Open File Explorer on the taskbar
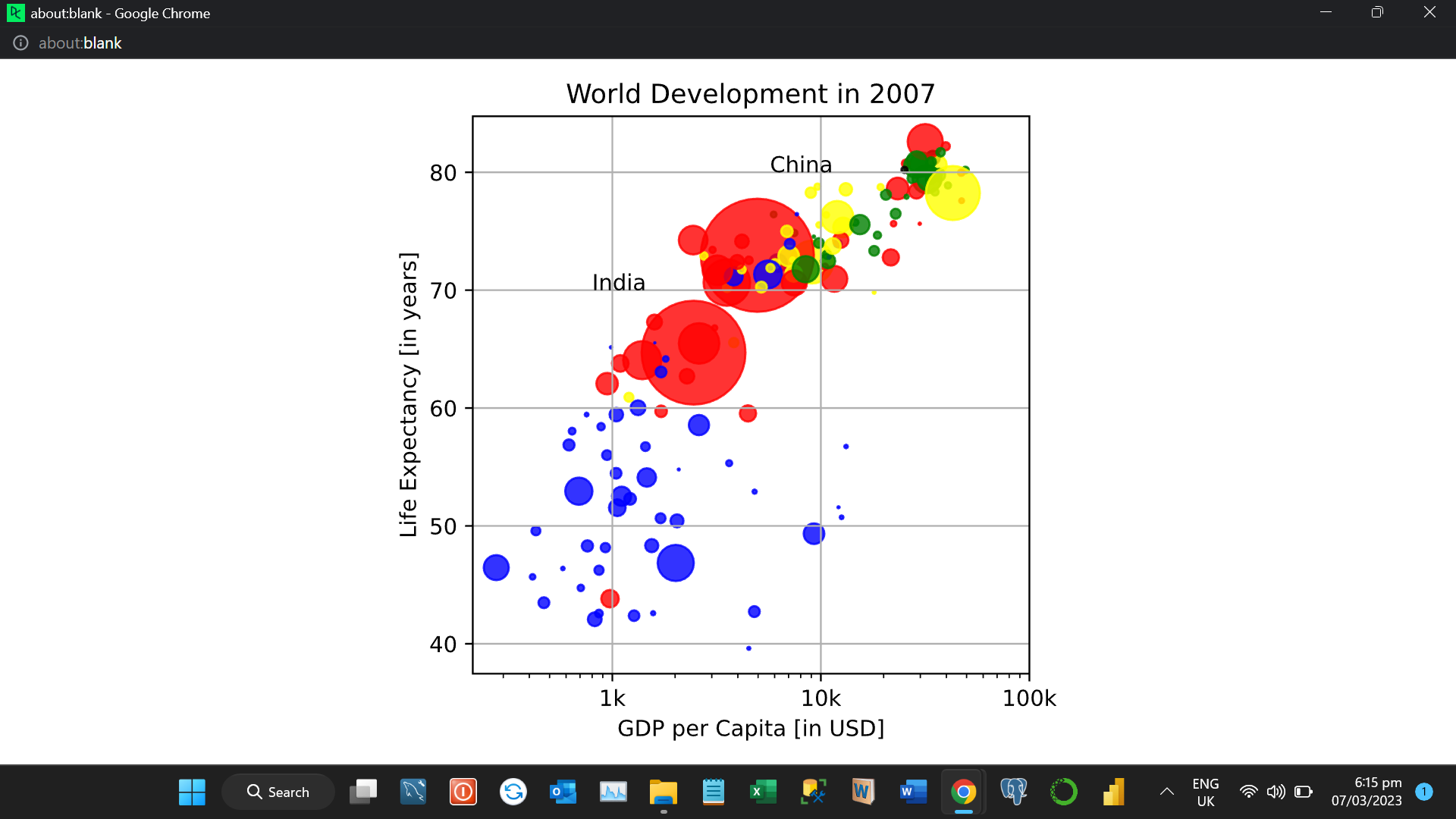The width and height of the screenshot is (1456, 819). tap(663, 791)
